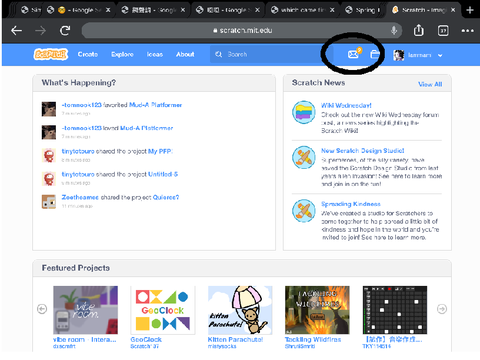Click the search magnifier icon
The height and width of the screenshot is (360, 480).
(x=219, y=54)
